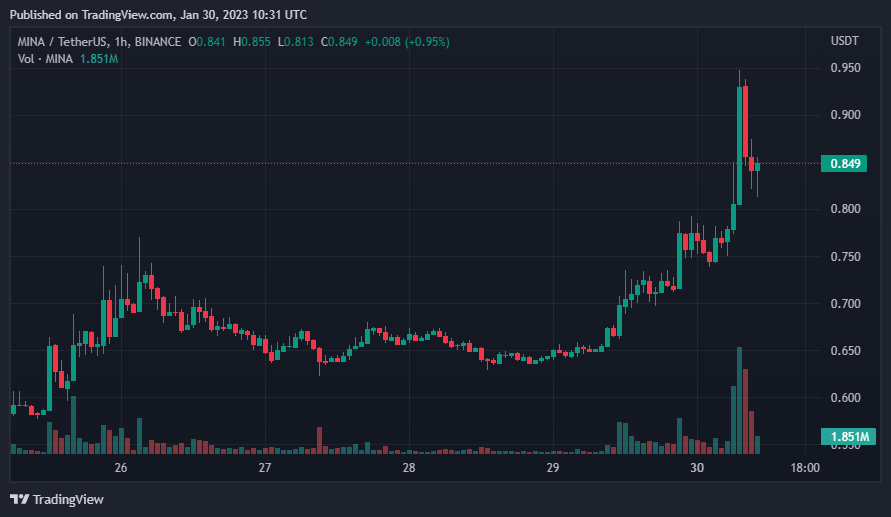
Task: Click the Vol · MINA indicator label
Action: pos(45,59)
